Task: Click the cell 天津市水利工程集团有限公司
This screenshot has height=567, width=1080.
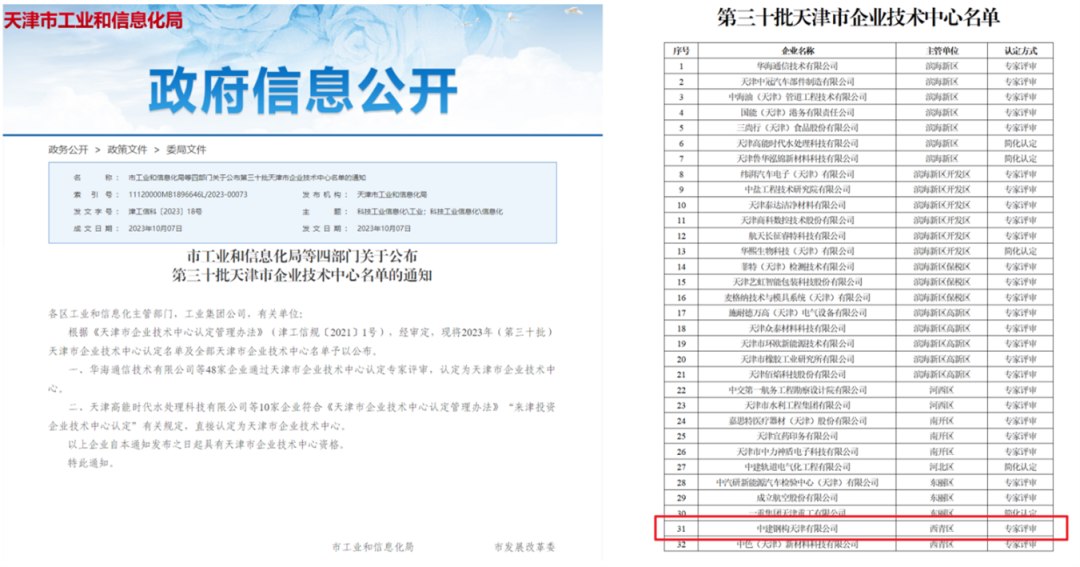Action: pyautogui.click(x=797, y=405)
